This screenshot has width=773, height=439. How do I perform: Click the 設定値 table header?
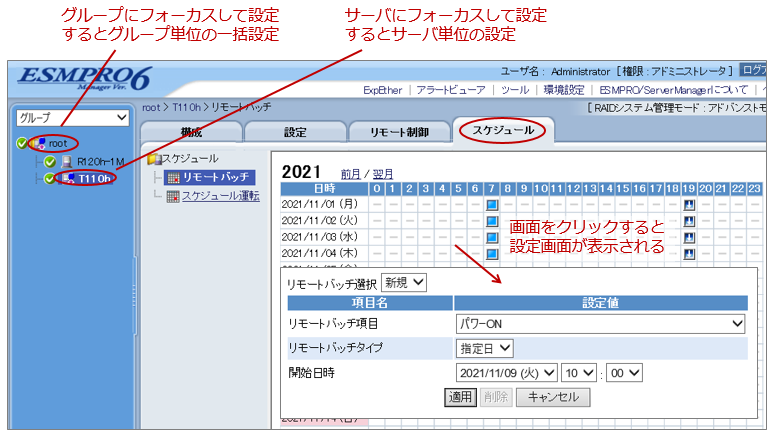point(600,303)
